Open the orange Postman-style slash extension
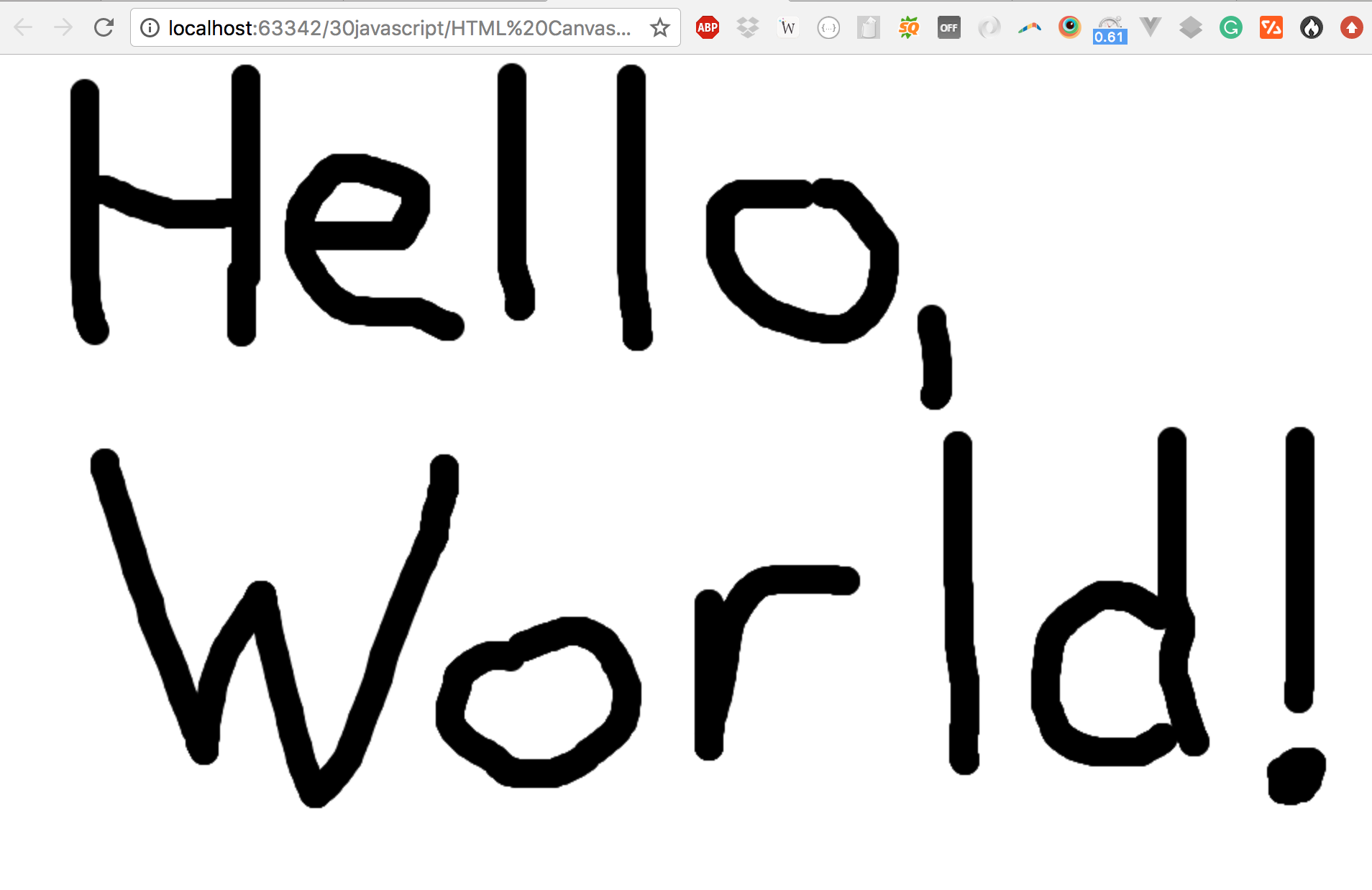This screenshot has height=890, width=1372. [x=1271, y=28]
